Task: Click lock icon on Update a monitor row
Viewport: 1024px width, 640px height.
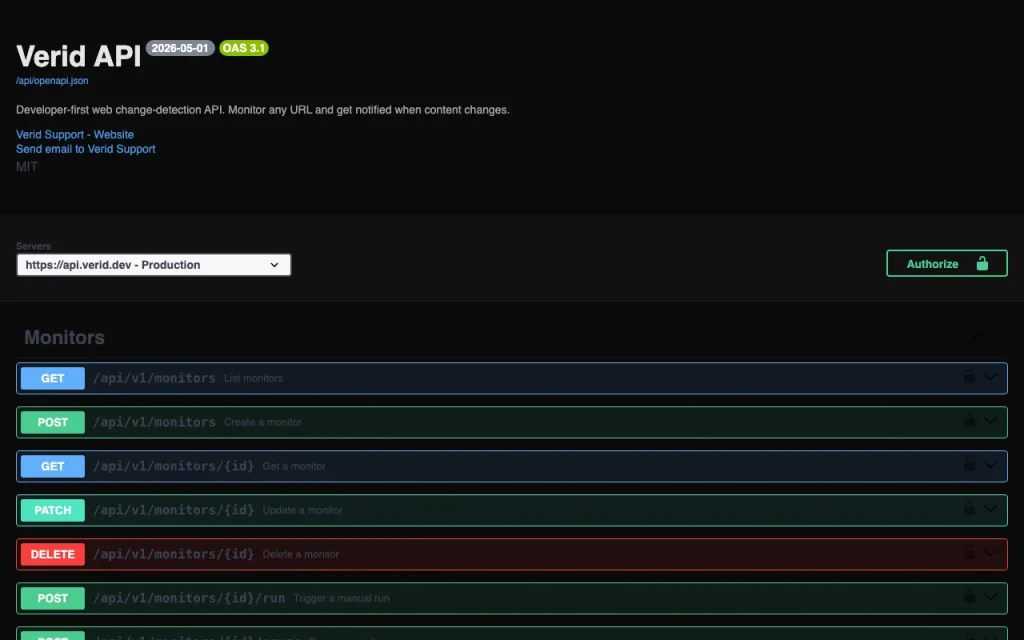Action: pos(969,509)
